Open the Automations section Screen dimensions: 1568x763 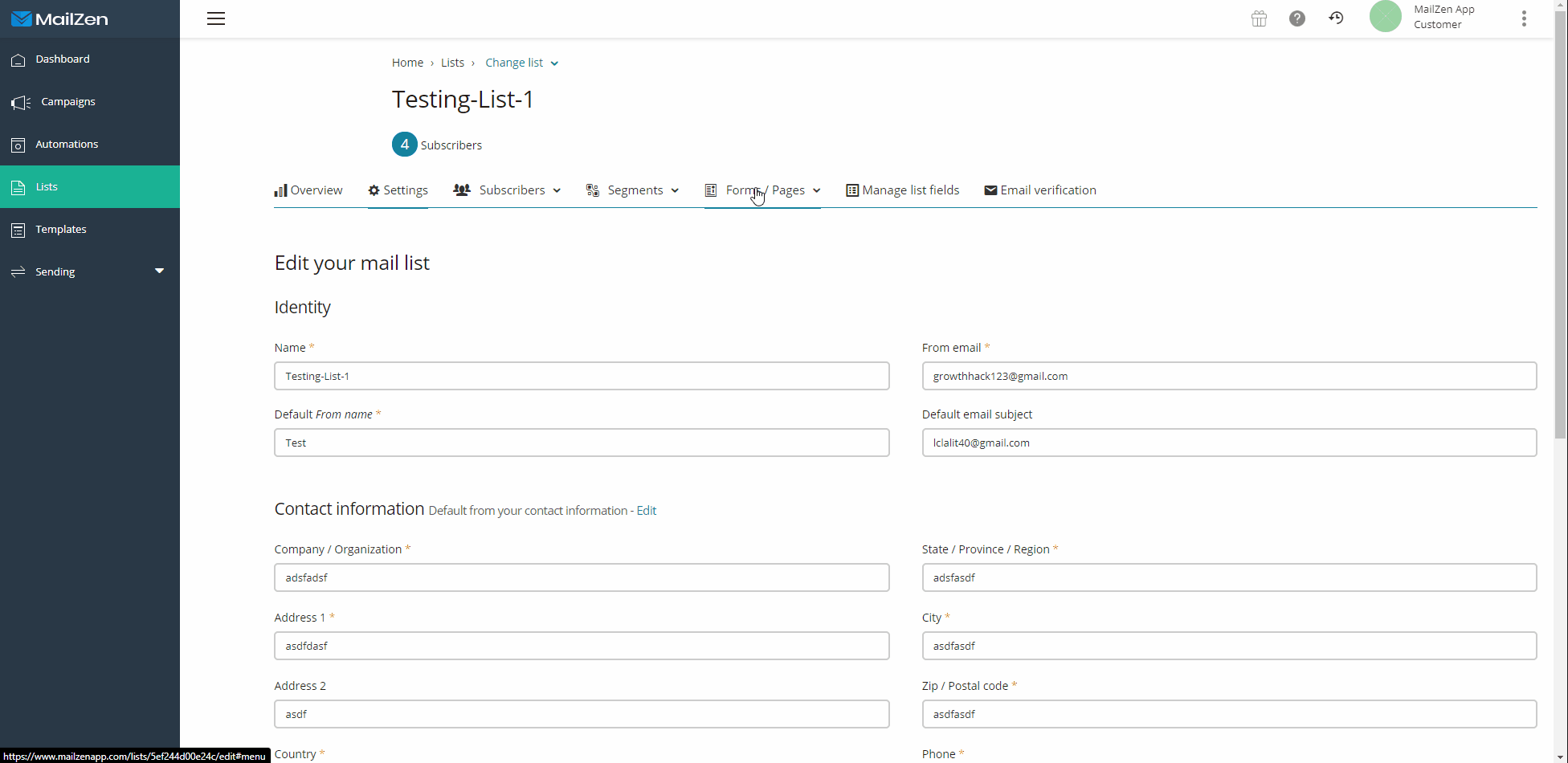pyautogui.click(x=65, y=144)
